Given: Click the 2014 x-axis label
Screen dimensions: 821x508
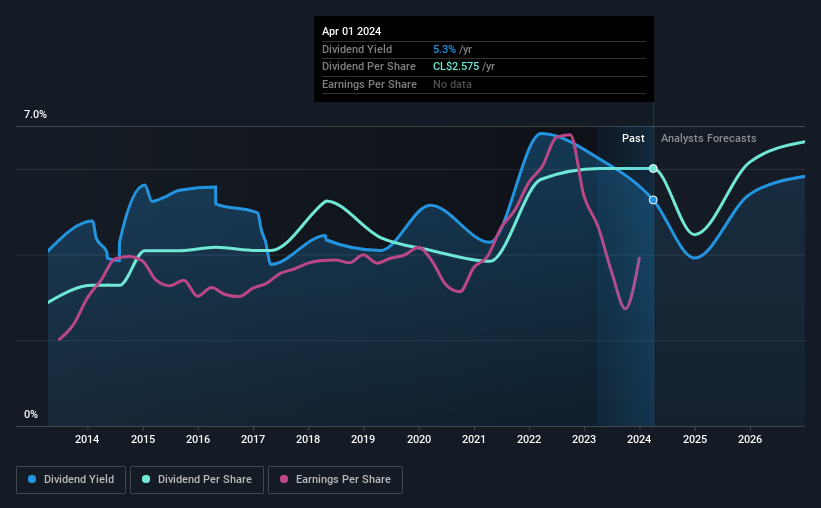Looking at the screenshot, I should click(87, 439).
